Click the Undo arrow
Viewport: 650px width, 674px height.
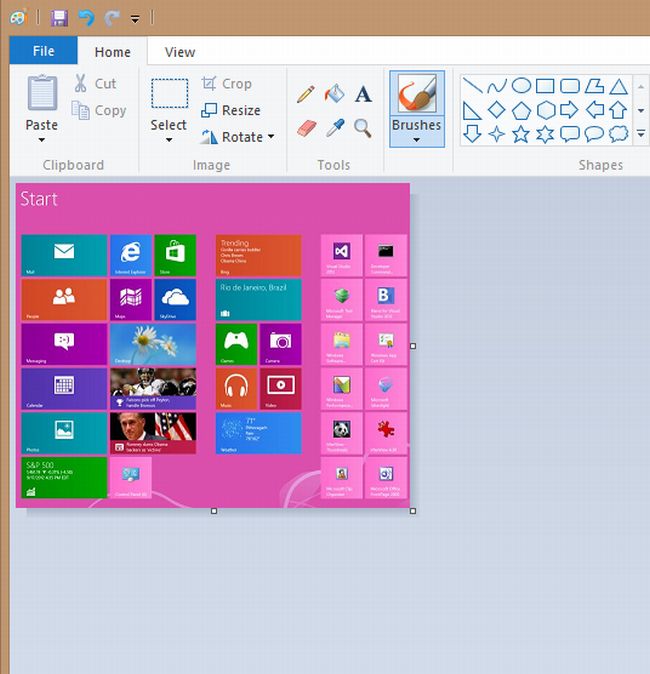(x=86, y=18)
